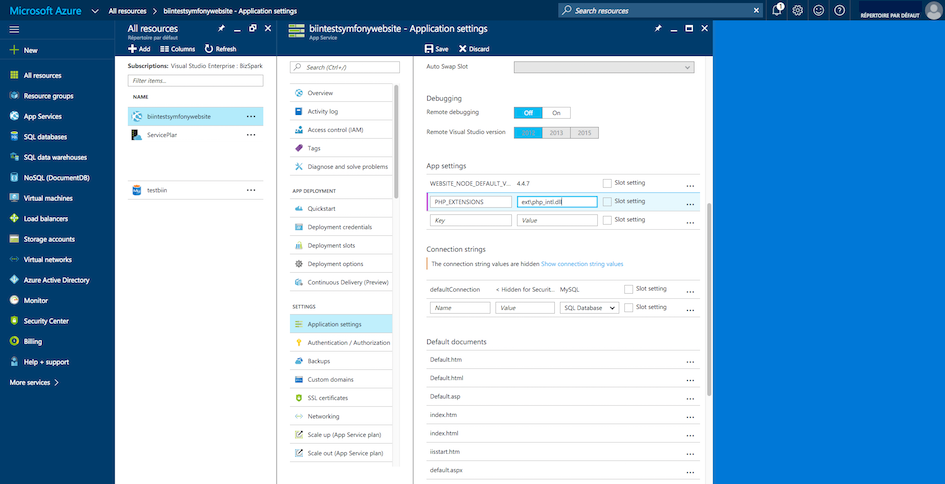Open Monitor in the sidebar
The width and height of the screenshot is (945, 484).
(x=36, y=300)
